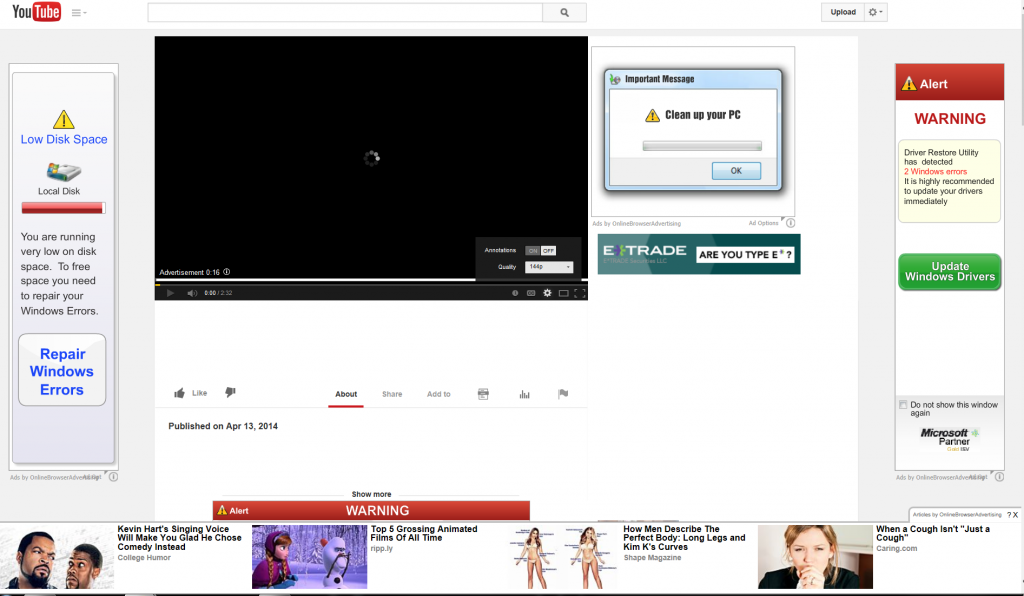Click the magnifier search button

[564, 12]
